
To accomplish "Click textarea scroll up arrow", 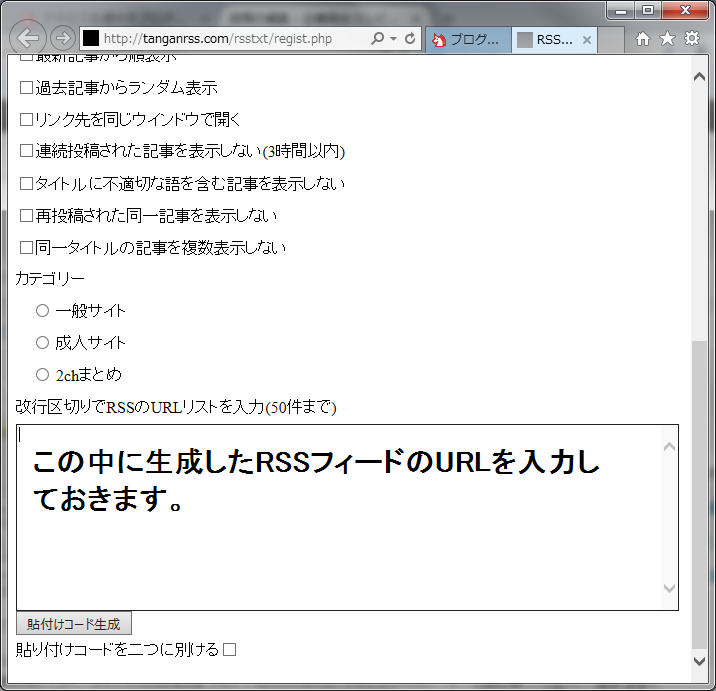I will click(669, 447).
